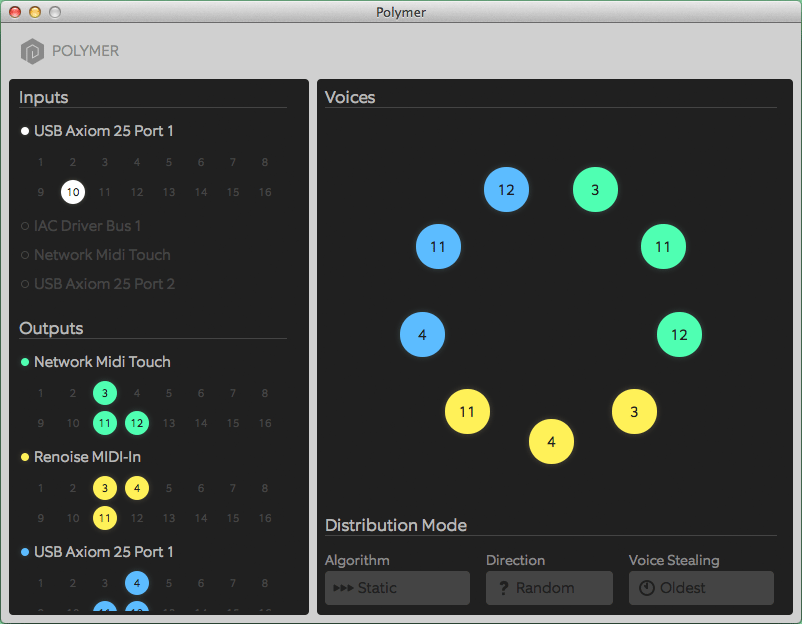The height and width of the screenshot is (624, 802).
Task: Enable channel 12 on Renoise MIDI-In output
Action: 137,518
